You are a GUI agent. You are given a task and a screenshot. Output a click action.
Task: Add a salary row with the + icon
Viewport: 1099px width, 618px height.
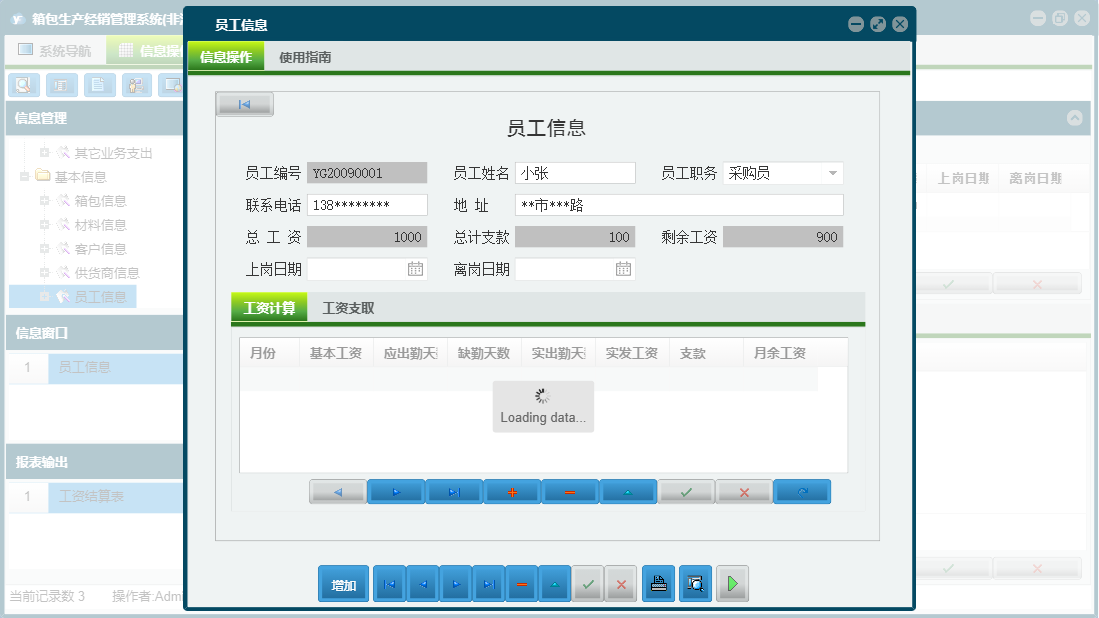coord(511,491)
